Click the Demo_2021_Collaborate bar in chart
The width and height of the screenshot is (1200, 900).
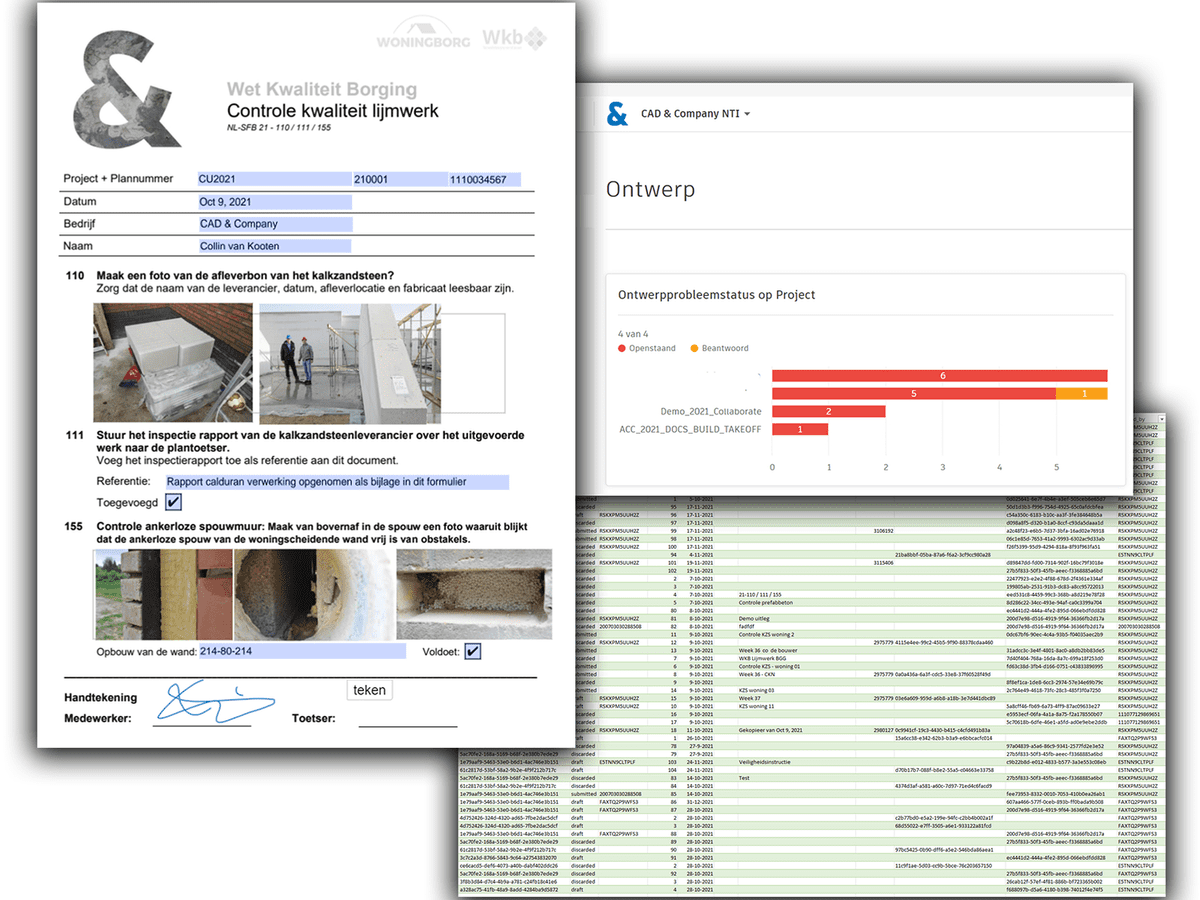point(828,411)
